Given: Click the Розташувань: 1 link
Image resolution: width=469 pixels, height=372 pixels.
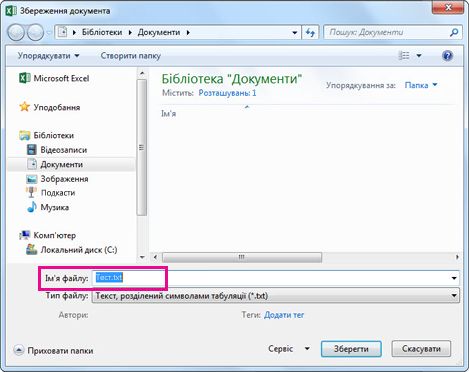Looking at the screenshot, I should point(227,93).
